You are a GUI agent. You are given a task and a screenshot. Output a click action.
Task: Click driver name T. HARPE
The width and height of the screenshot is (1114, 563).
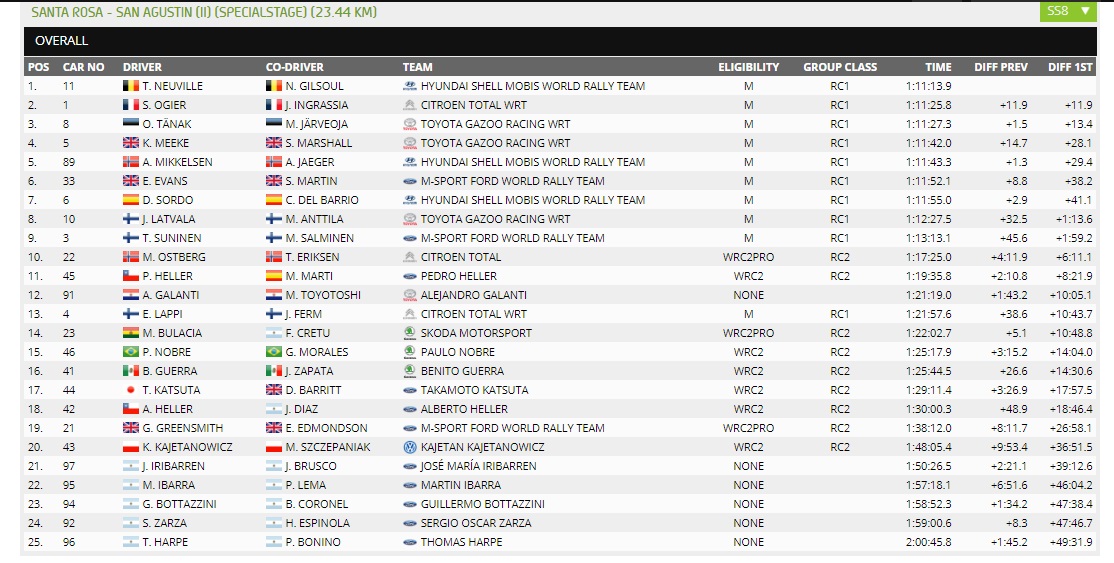click(x=166, y=542)
